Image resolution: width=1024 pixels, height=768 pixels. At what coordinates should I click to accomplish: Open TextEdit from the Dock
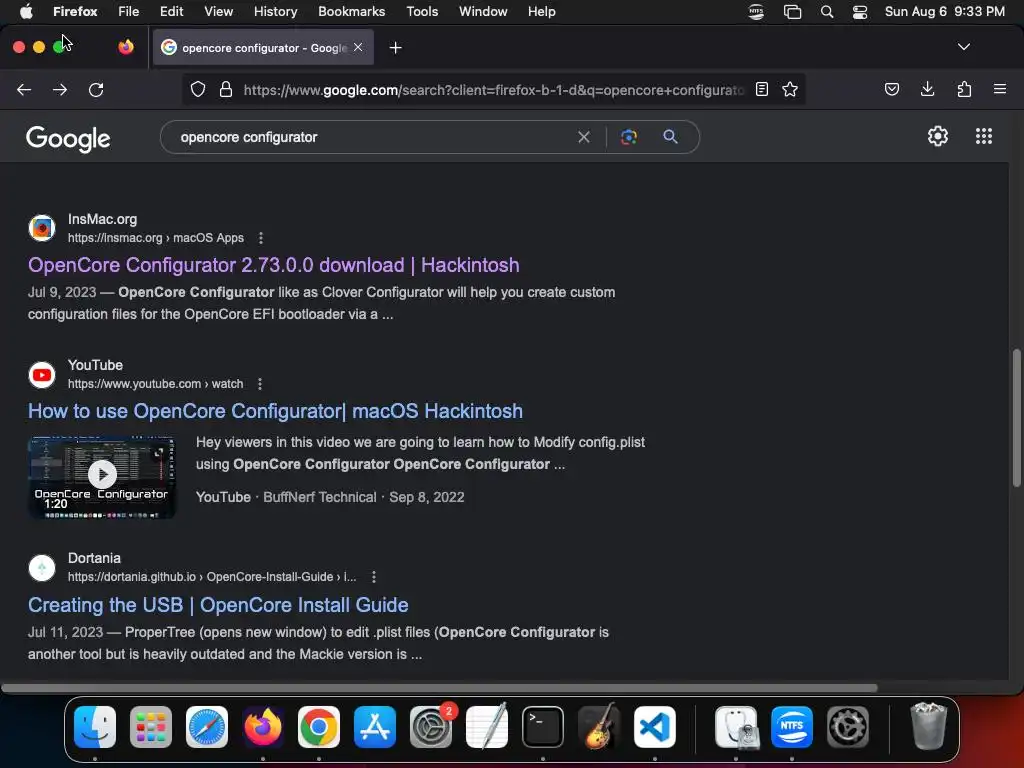(487, 726)
